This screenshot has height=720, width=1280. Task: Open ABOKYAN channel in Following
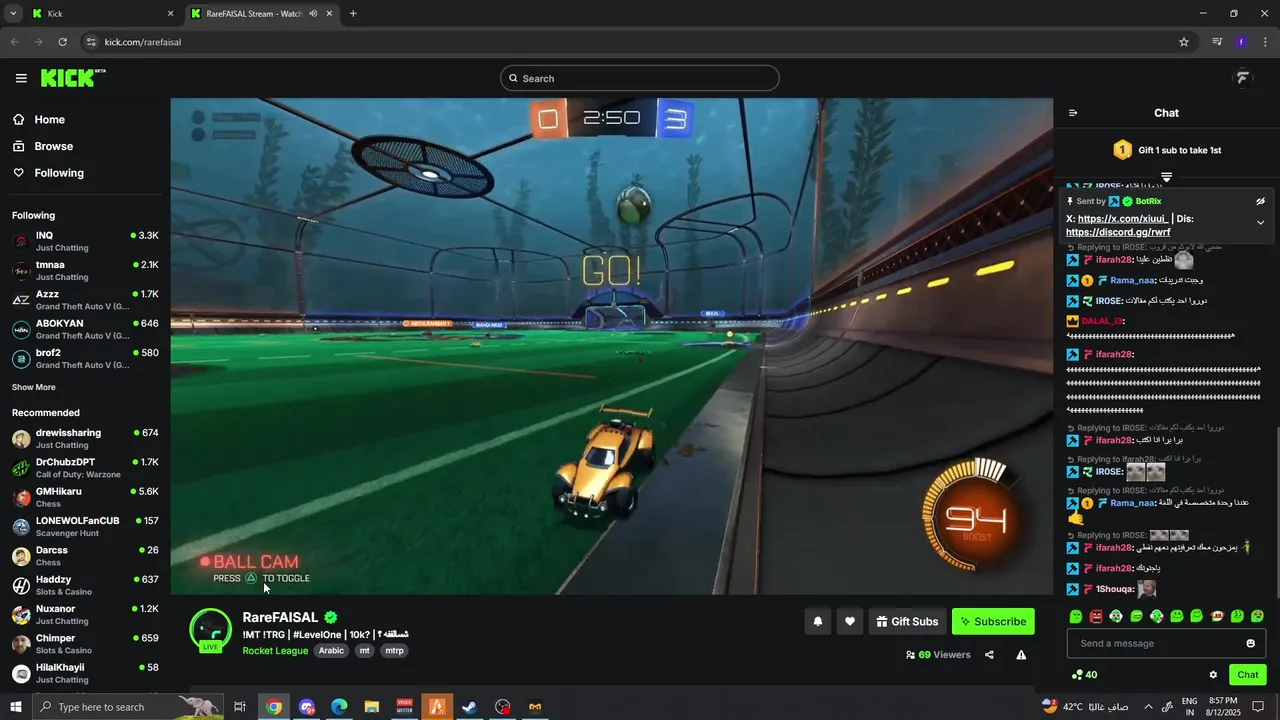pyautogui.click(x=85, y=329)
